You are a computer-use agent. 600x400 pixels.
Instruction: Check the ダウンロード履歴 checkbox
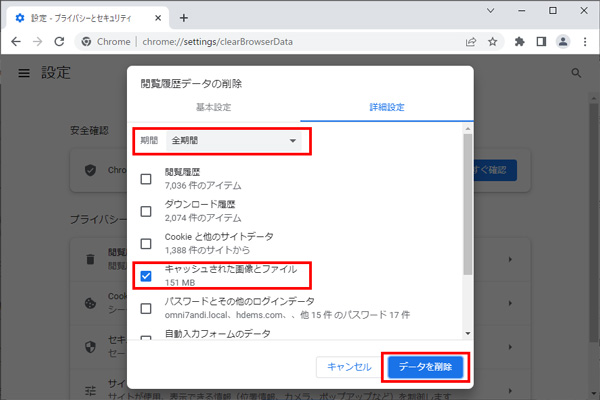coord(146,211)
